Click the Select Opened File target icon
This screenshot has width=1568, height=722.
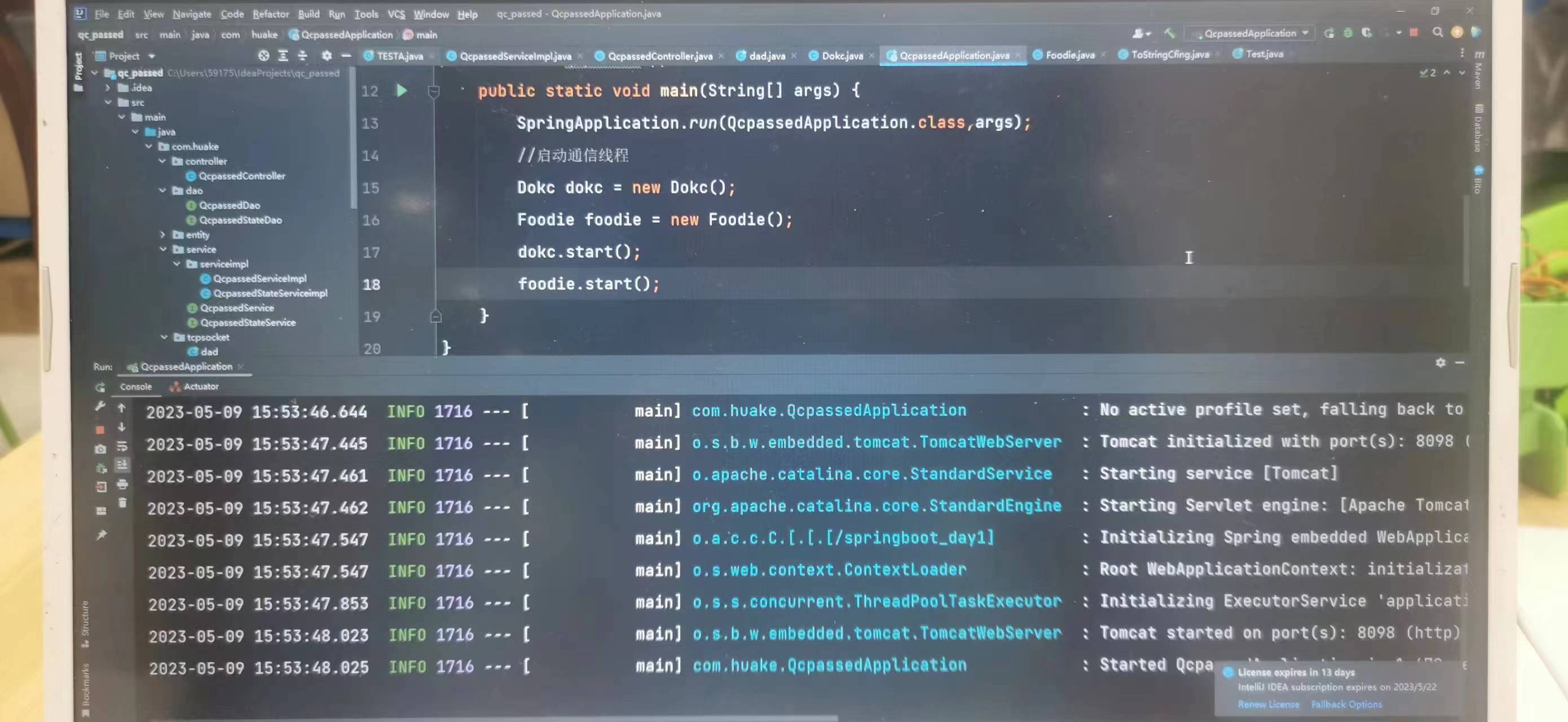point(263,55)
